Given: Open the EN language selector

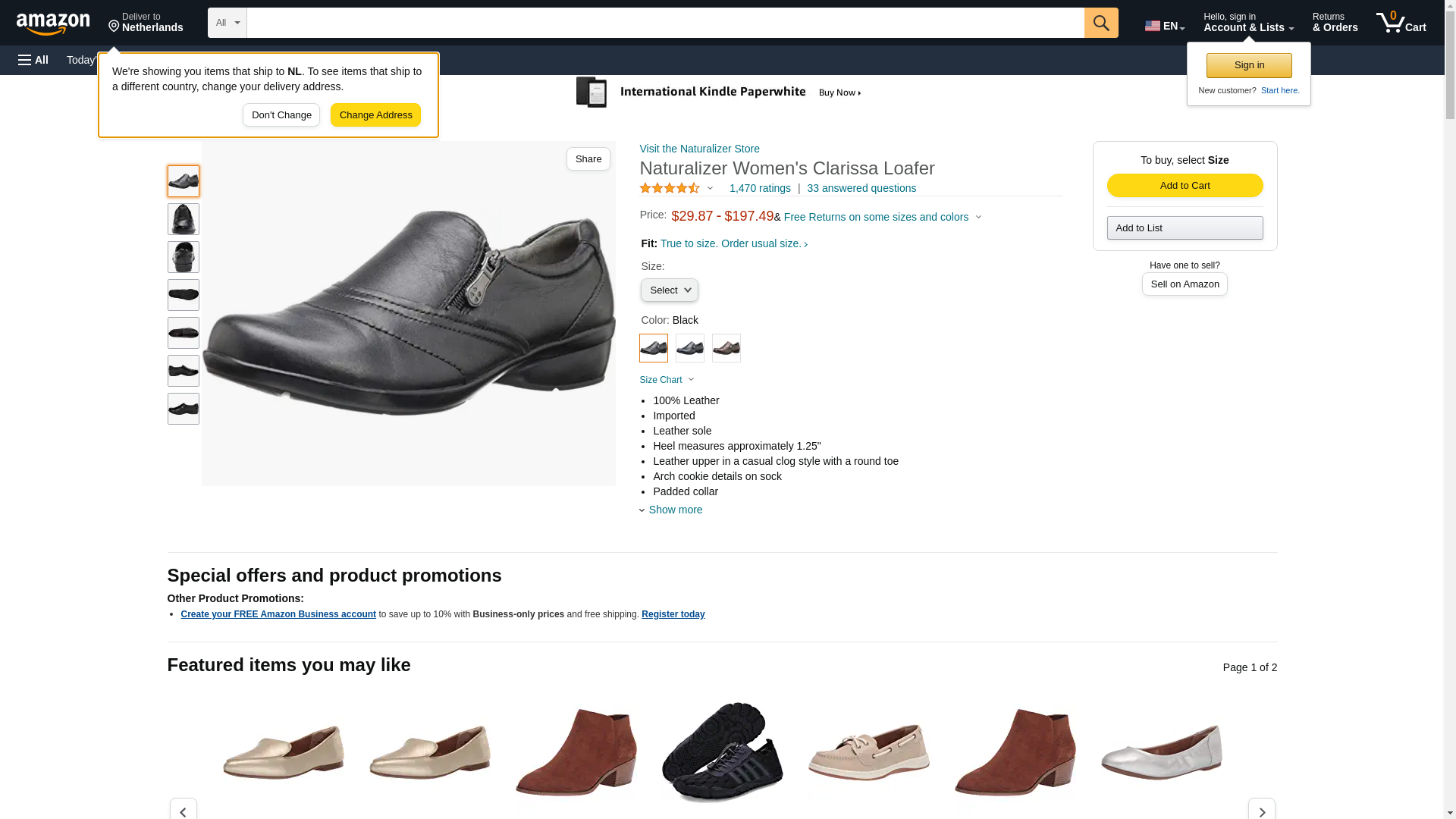Looking at the screenshot, I should 1164,26.
